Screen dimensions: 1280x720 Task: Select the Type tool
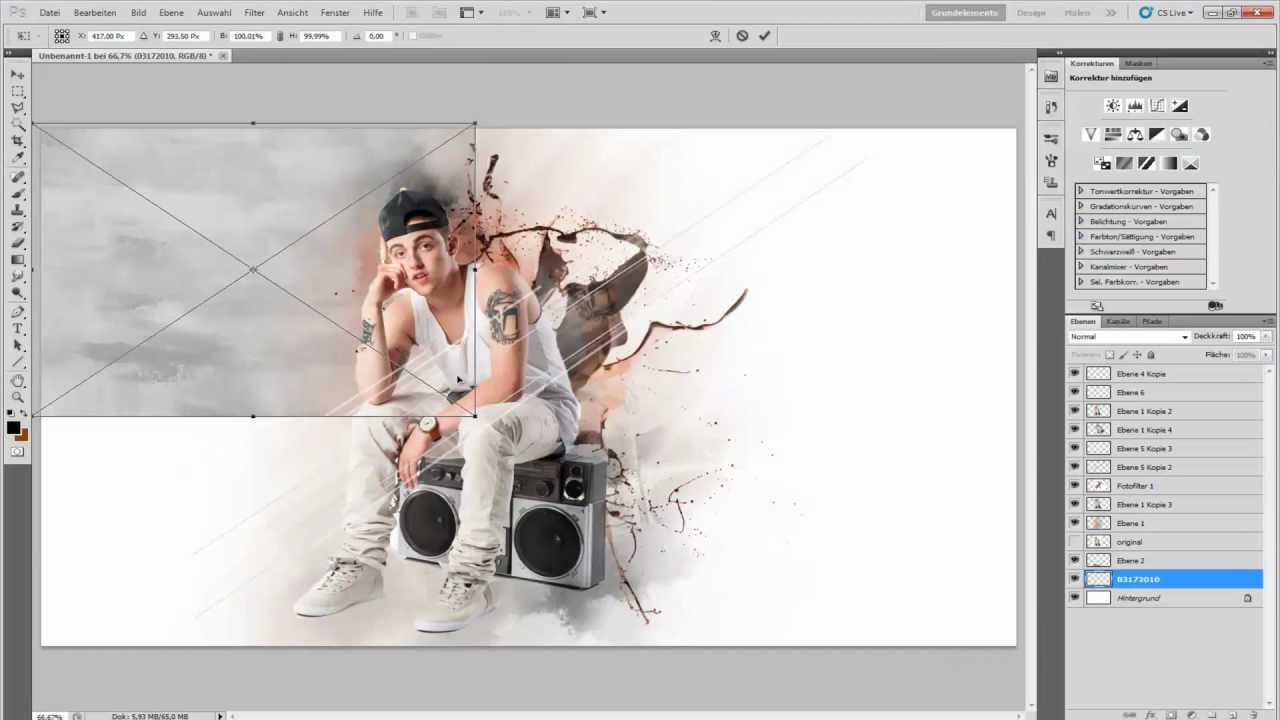pos(18,329)
